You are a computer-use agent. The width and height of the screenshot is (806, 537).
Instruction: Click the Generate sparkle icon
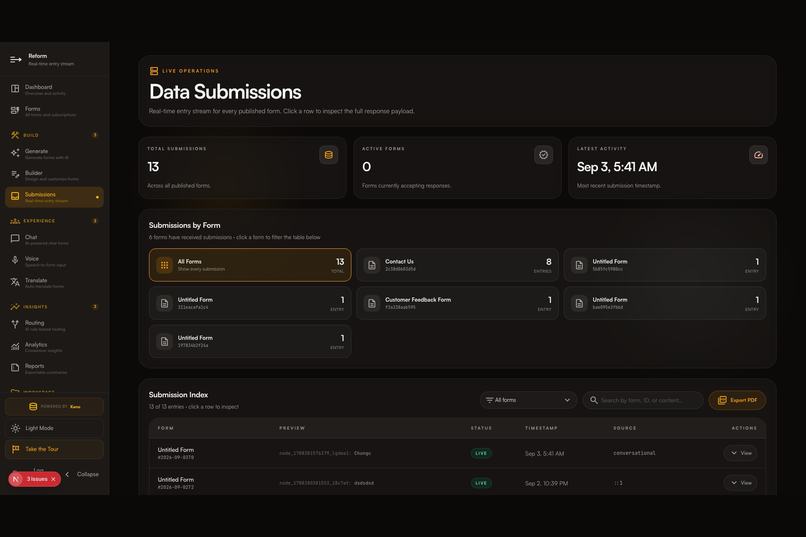[15, 153]
